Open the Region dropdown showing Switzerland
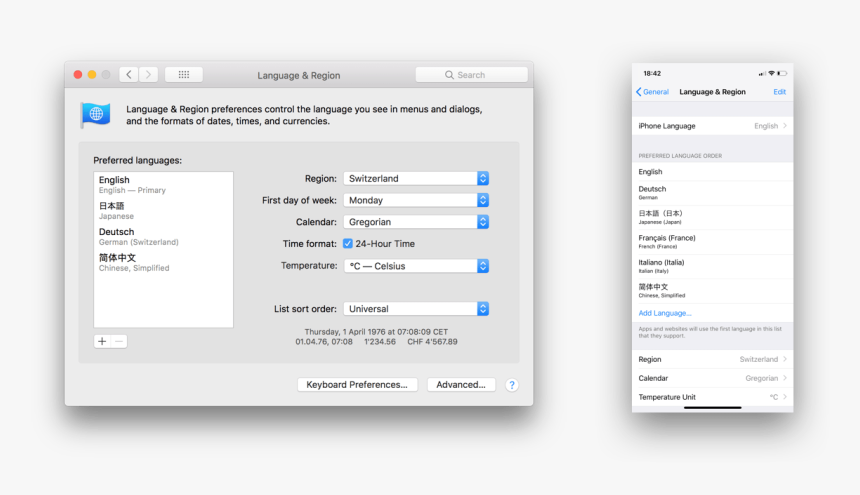The width and height of the screenshot is (860, 495). (416, 178)
